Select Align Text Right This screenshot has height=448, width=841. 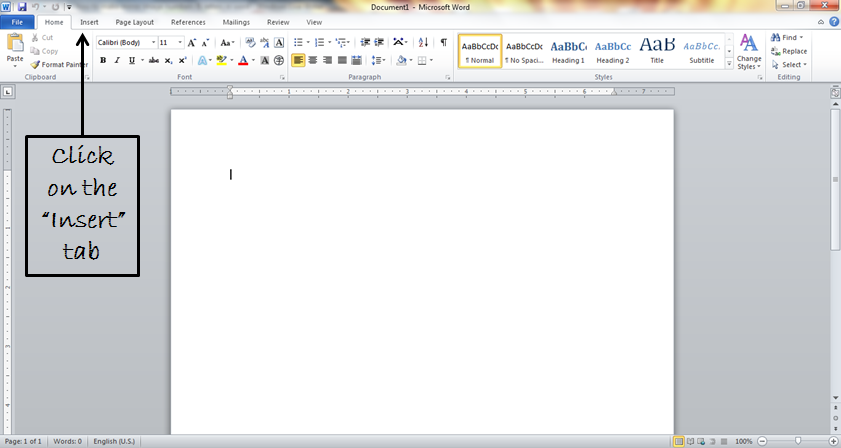[327, 61]
